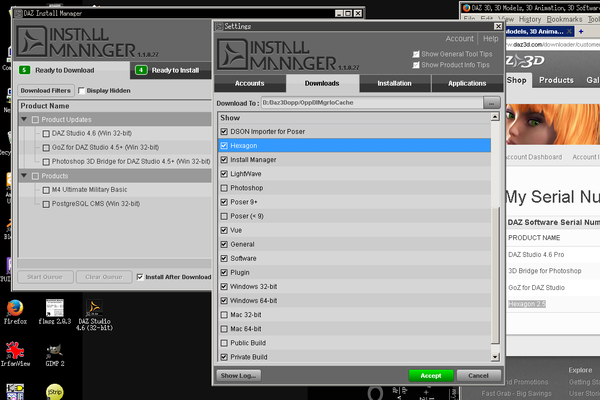Open the IrfanView desktop icon
The height and width of the screenshot is (400, 600).
click(x=15, y=354)
